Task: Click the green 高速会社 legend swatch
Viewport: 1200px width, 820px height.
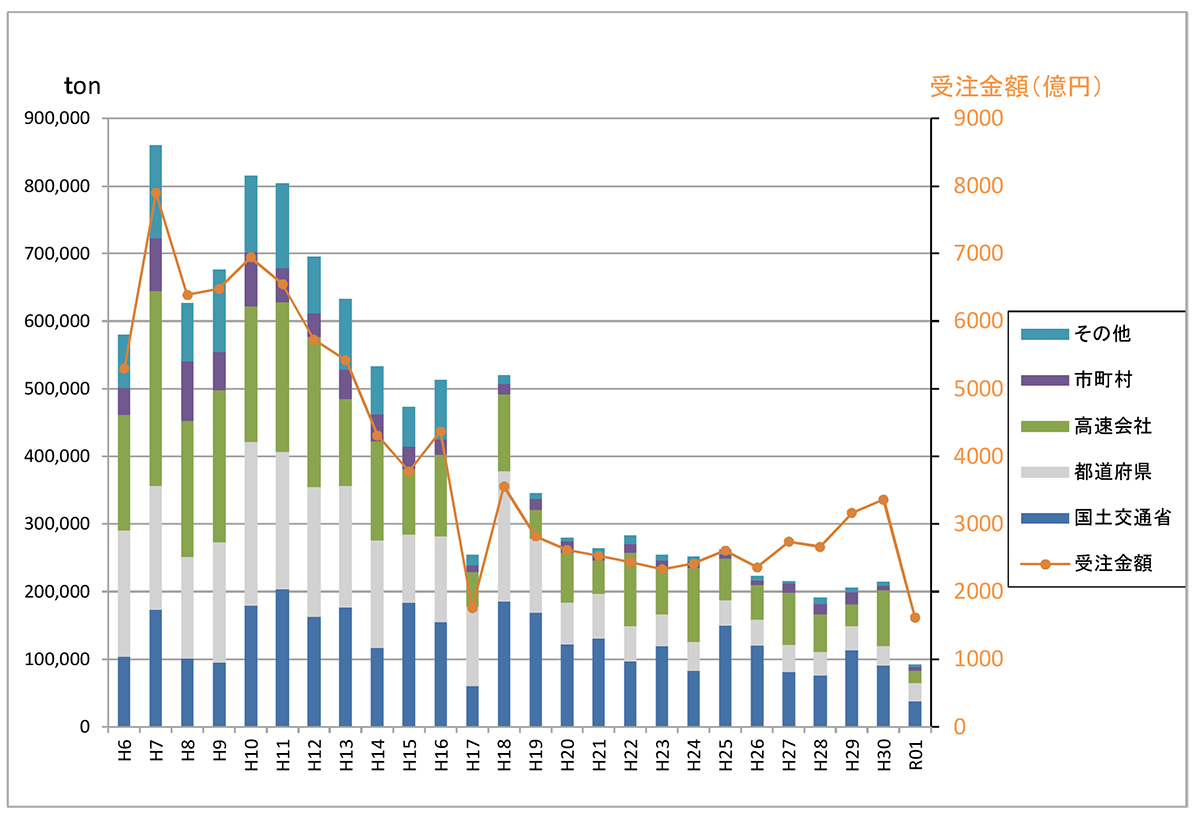Action: tap(1044, 426)
